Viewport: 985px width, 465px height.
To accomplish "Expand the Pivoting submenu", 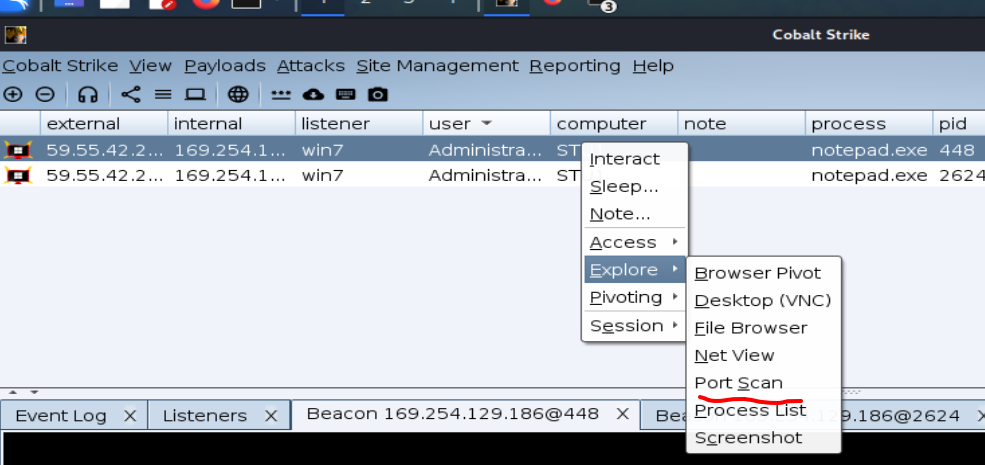I will click(634, 297).
